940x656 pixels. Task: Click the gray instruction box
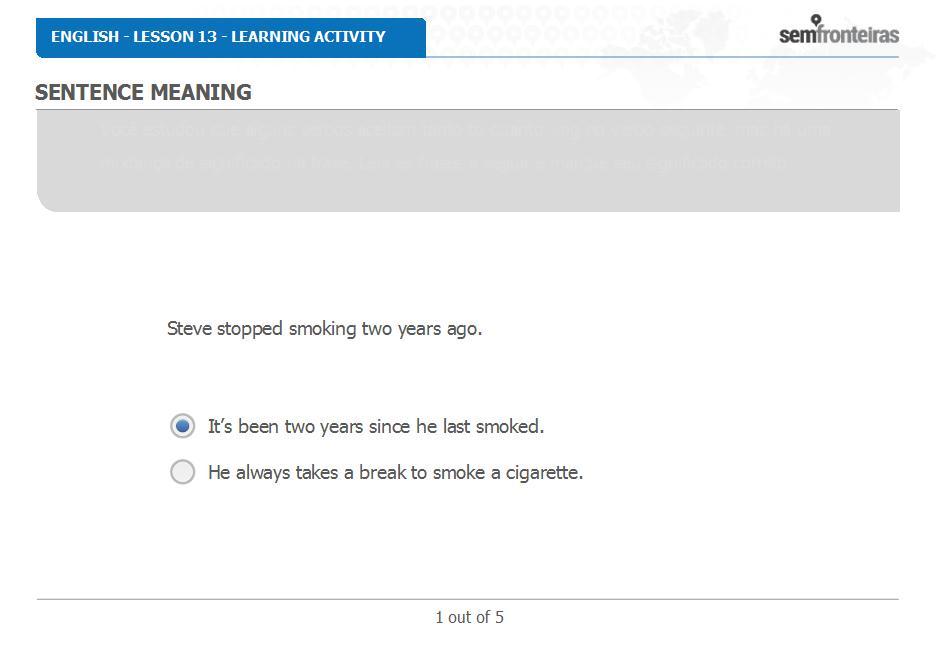468,161
